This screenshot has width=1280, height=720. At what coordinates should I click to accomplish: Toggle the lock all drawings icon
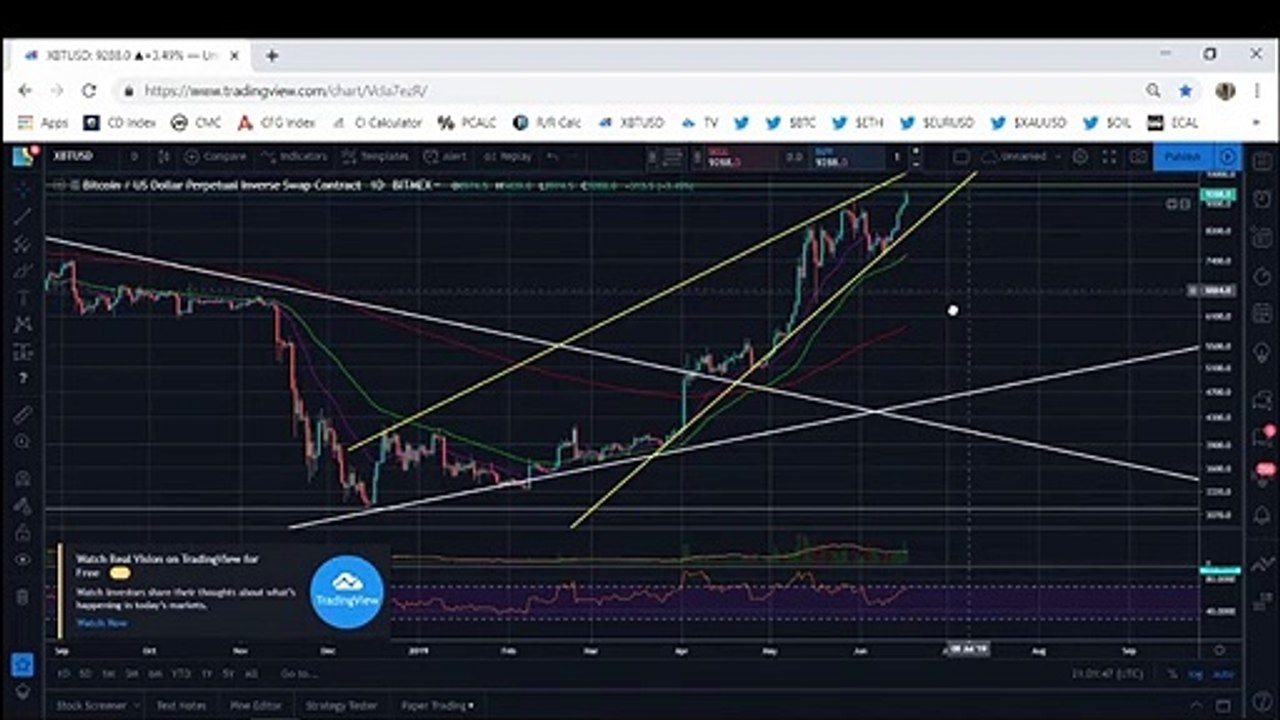(x=22, y=533)
